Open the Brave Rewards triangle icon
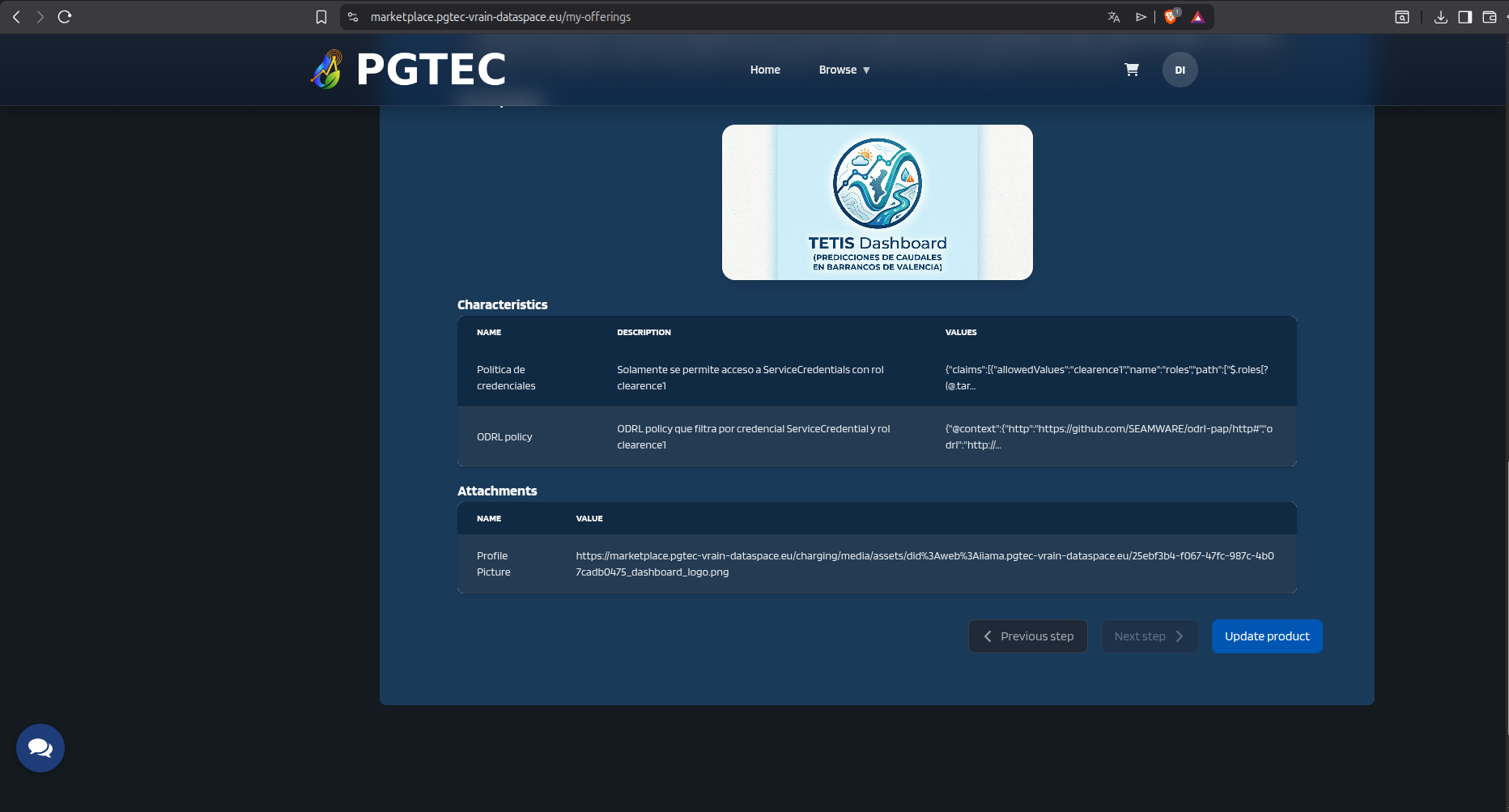Viewport: 1509px width, 812px height. (x=1198, y=17)
